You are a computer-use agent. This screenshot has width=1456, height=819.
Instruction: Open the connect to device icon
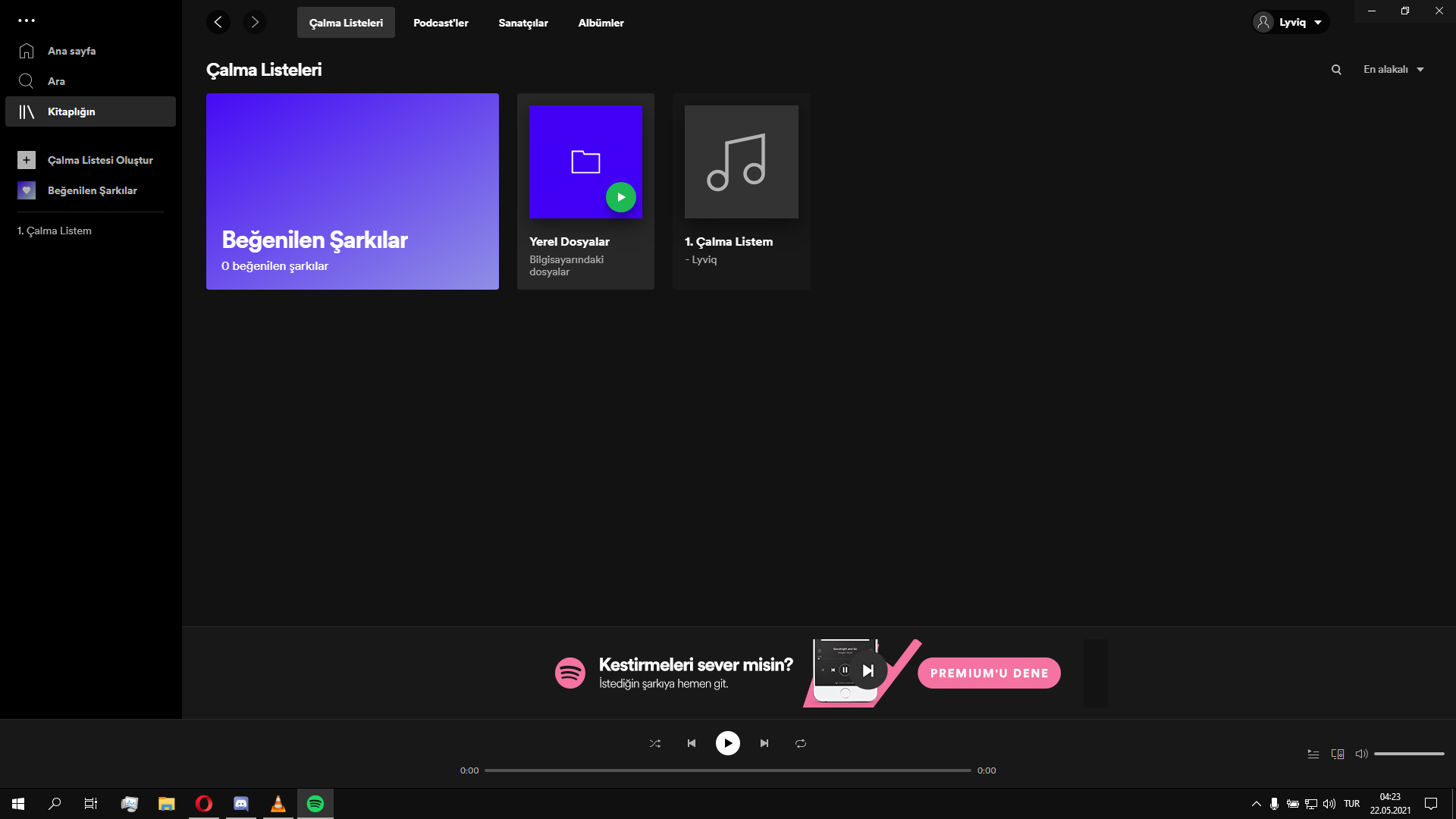coord(1338,754)
